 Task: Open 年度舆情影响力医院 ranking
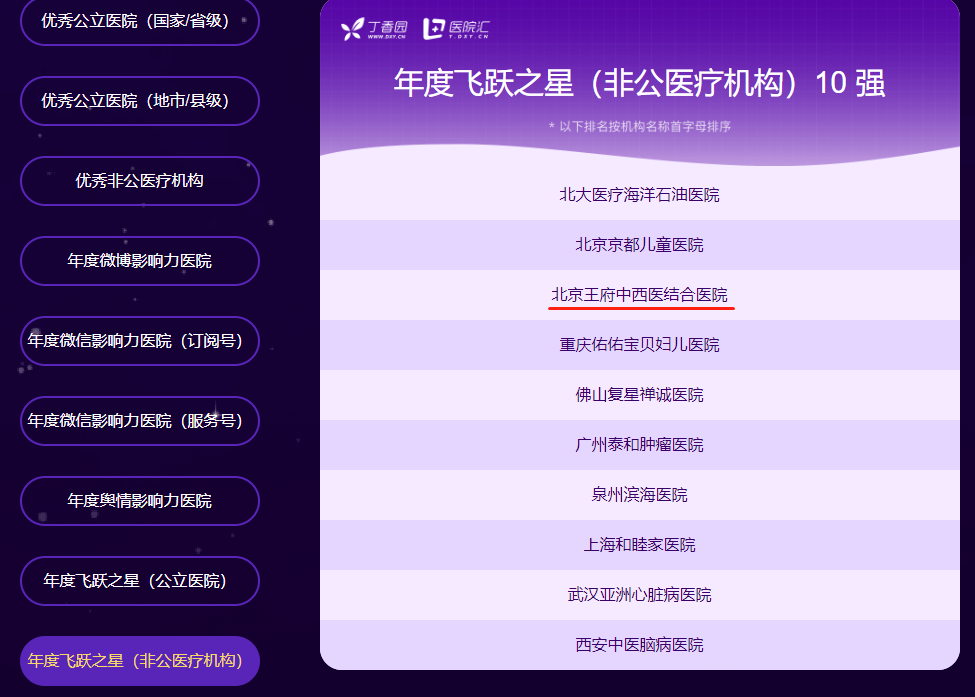tap(139, 501)
